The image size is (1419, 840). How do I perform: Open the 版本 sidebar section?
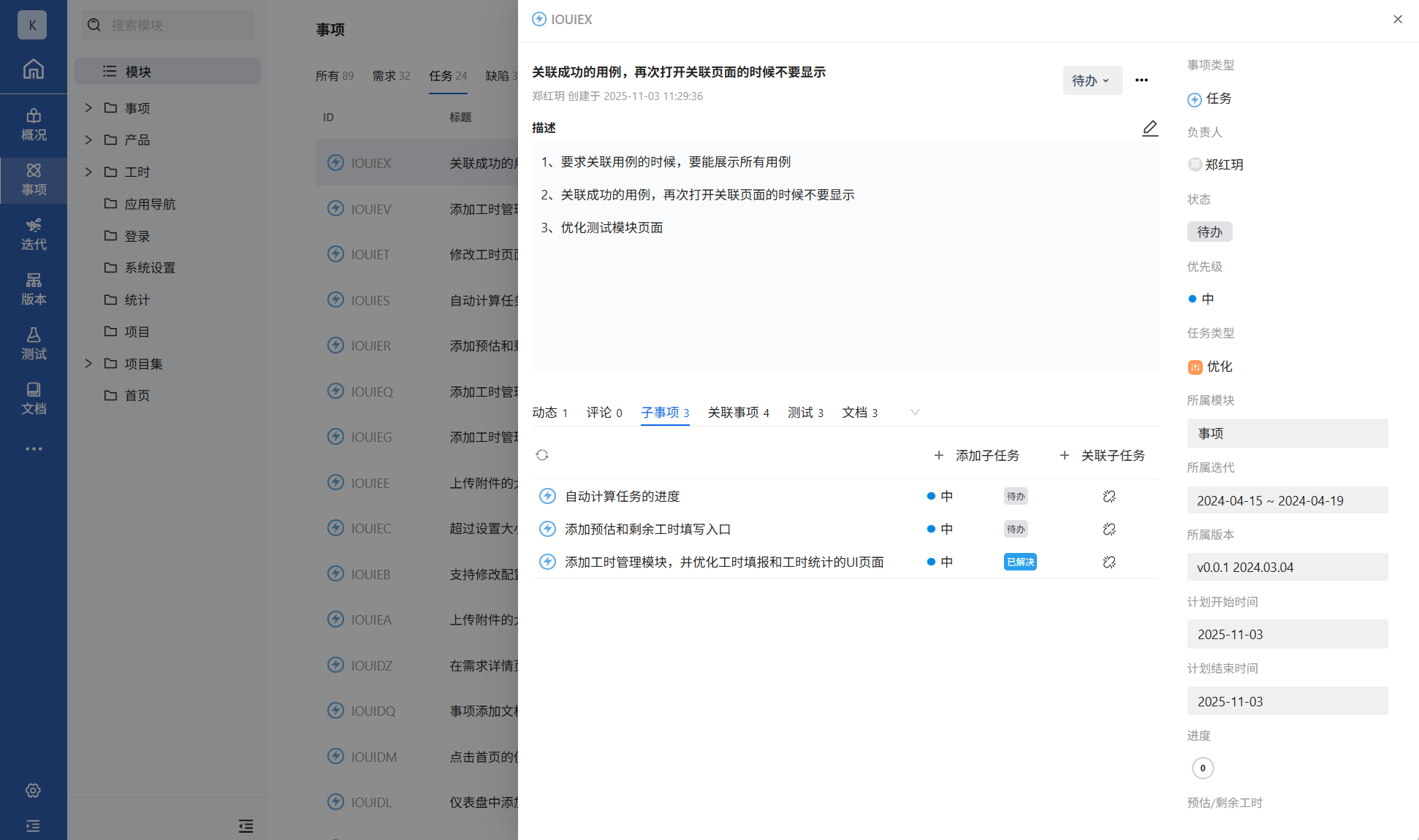tap(34, 289)
